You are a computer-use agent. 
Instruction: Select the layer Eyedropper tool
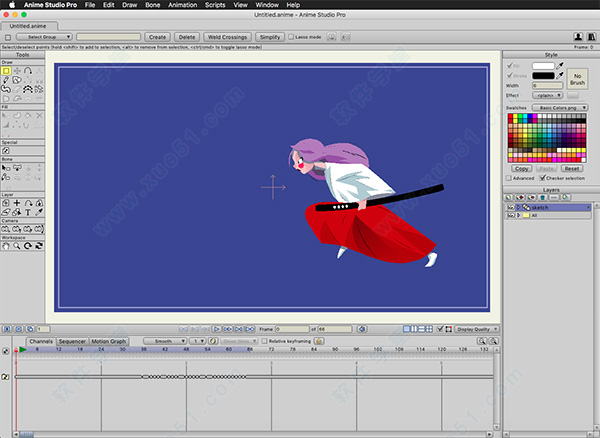pyautogui.click(x=39, y=212)
